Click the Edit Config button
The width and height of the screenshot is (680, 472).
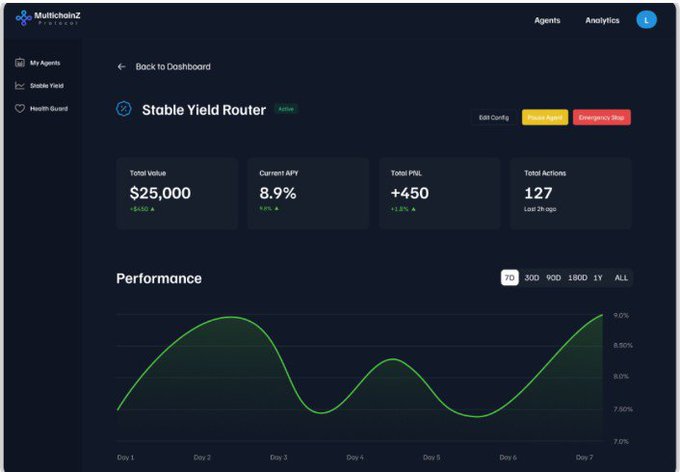pyautogui.click(x=494, y=118)
